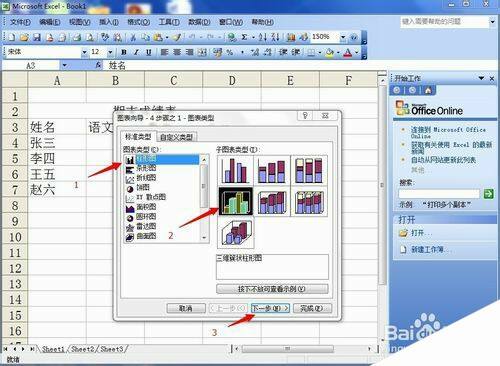Open the font size dropdown
This screenshot has width=500, height=366.
pos(110,52)
